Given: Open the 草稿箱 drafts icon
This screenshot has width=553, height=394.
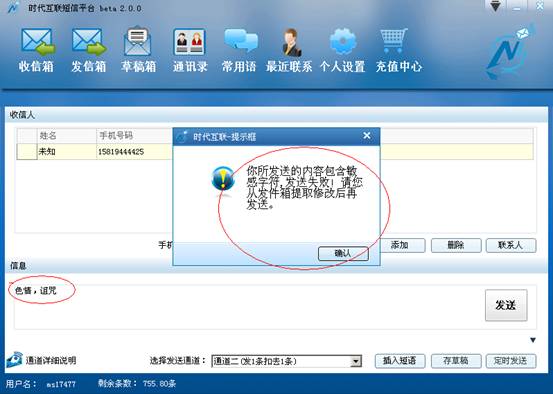Looking at the screenshot, I should point(138,41).
